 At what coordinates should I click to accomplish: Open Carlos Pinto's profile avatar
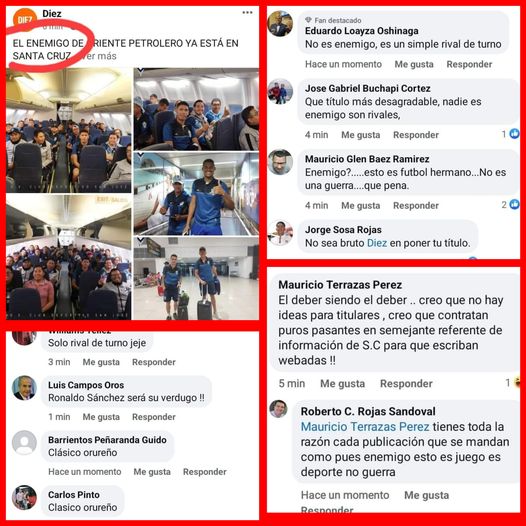(x=24, y=497)
